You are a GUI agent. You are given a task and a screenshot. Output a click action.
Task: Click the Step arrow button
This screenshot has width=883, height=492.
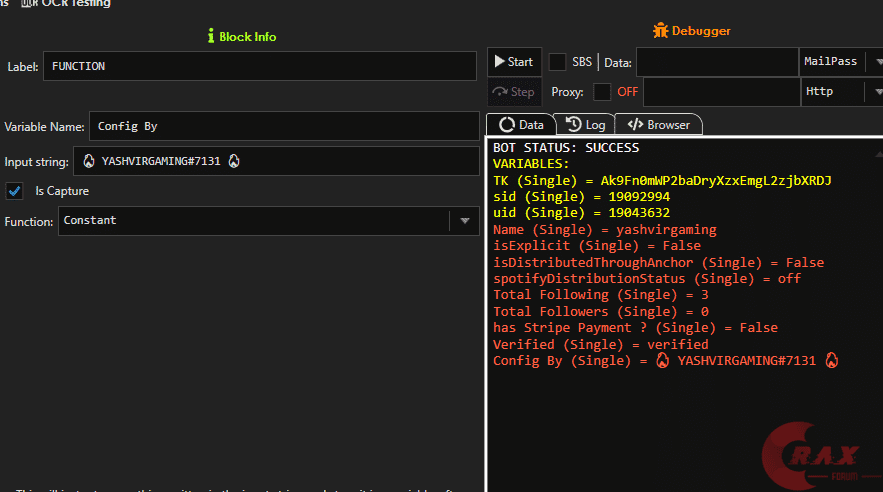[x=514, y=92]
